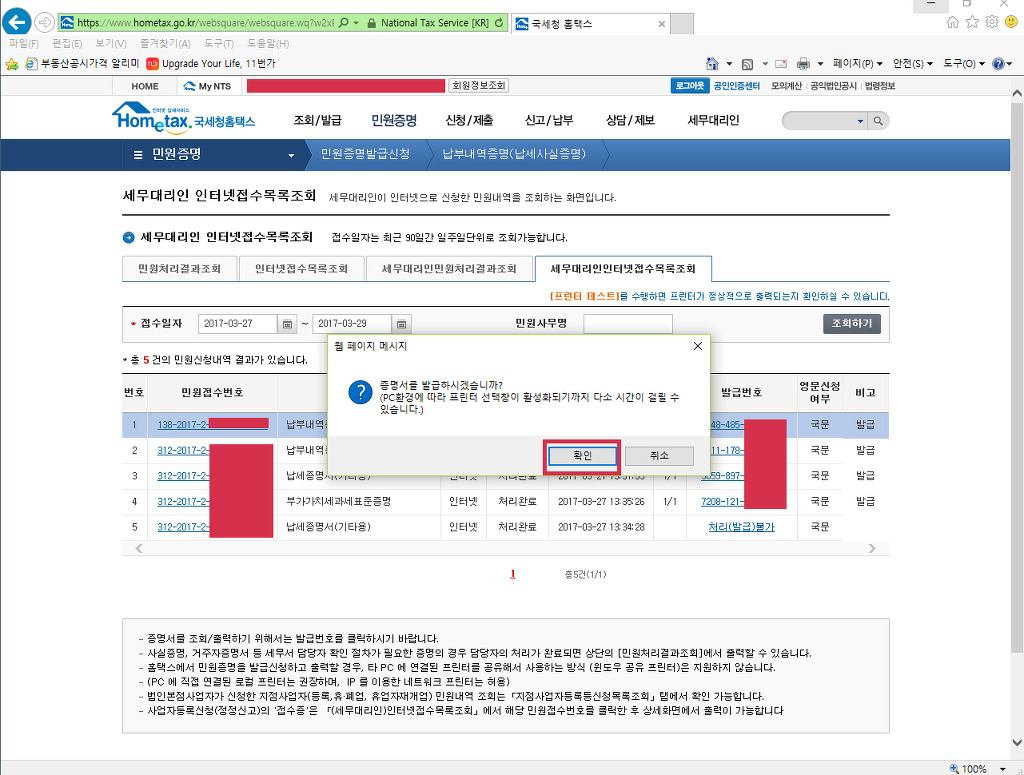Click the command bar home icon

[712, 63]
